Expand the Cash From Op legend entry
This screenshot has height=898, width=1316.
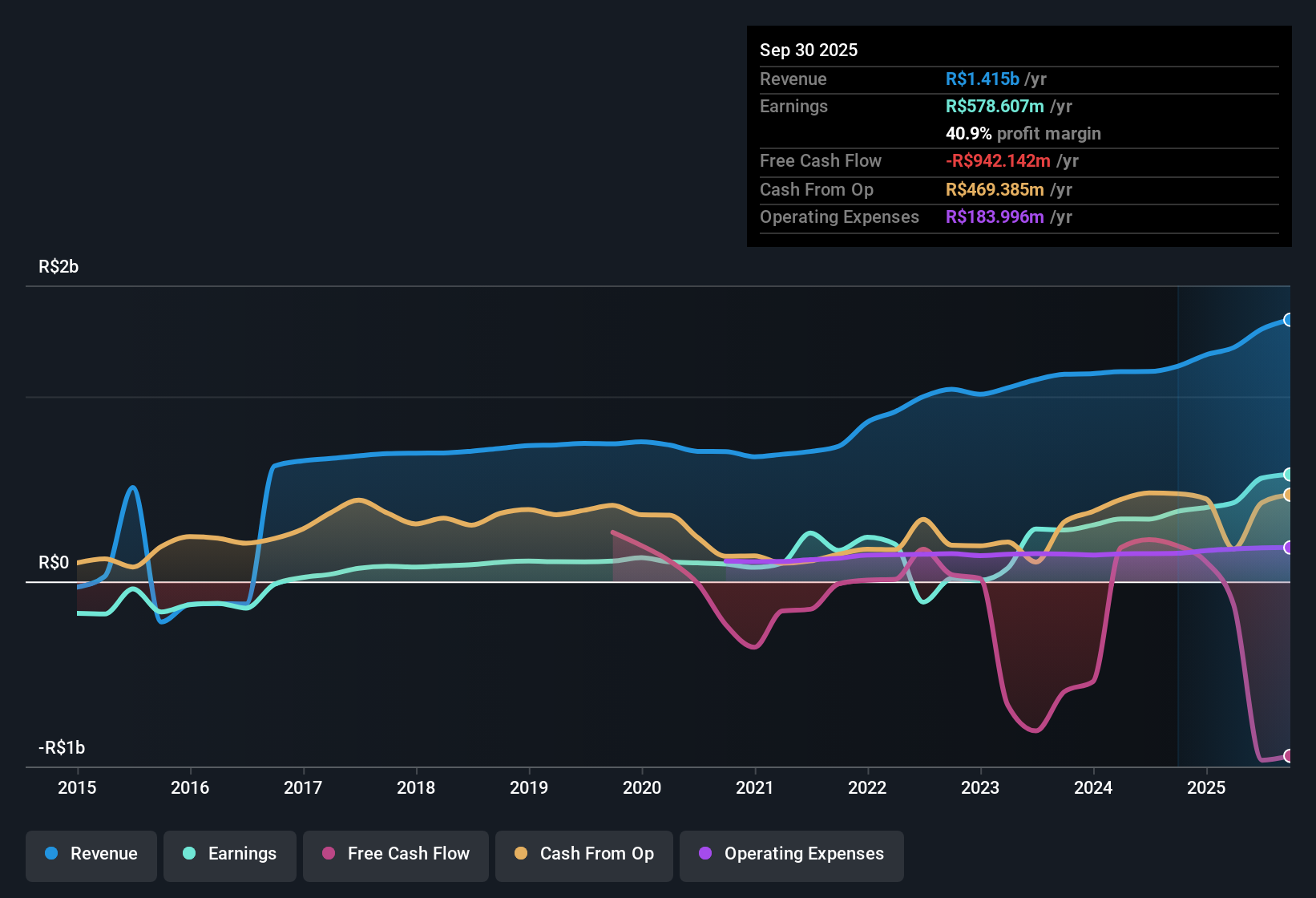[583, 854]
